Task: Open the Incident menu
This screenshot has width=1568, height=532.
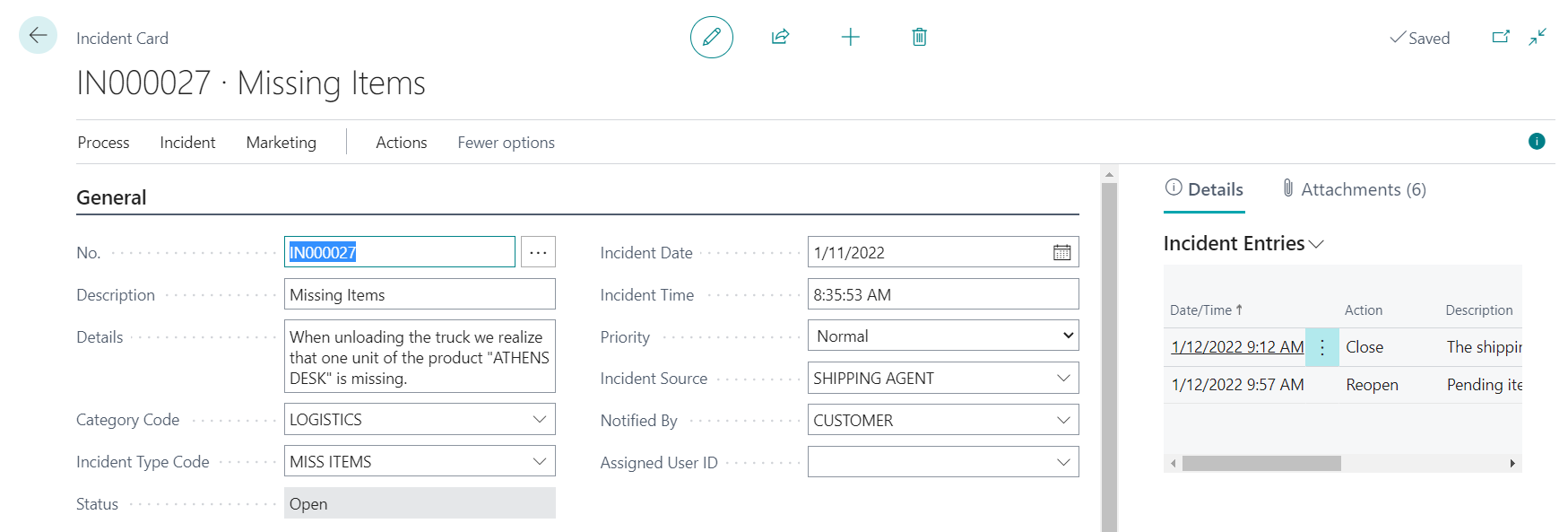Action: (x=187, y=143)
